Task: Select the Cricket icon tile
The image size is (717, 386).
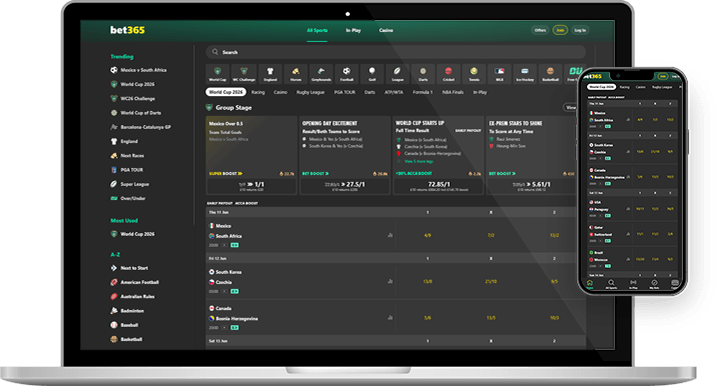Action: pyautogui.click(x=449, y=74)
